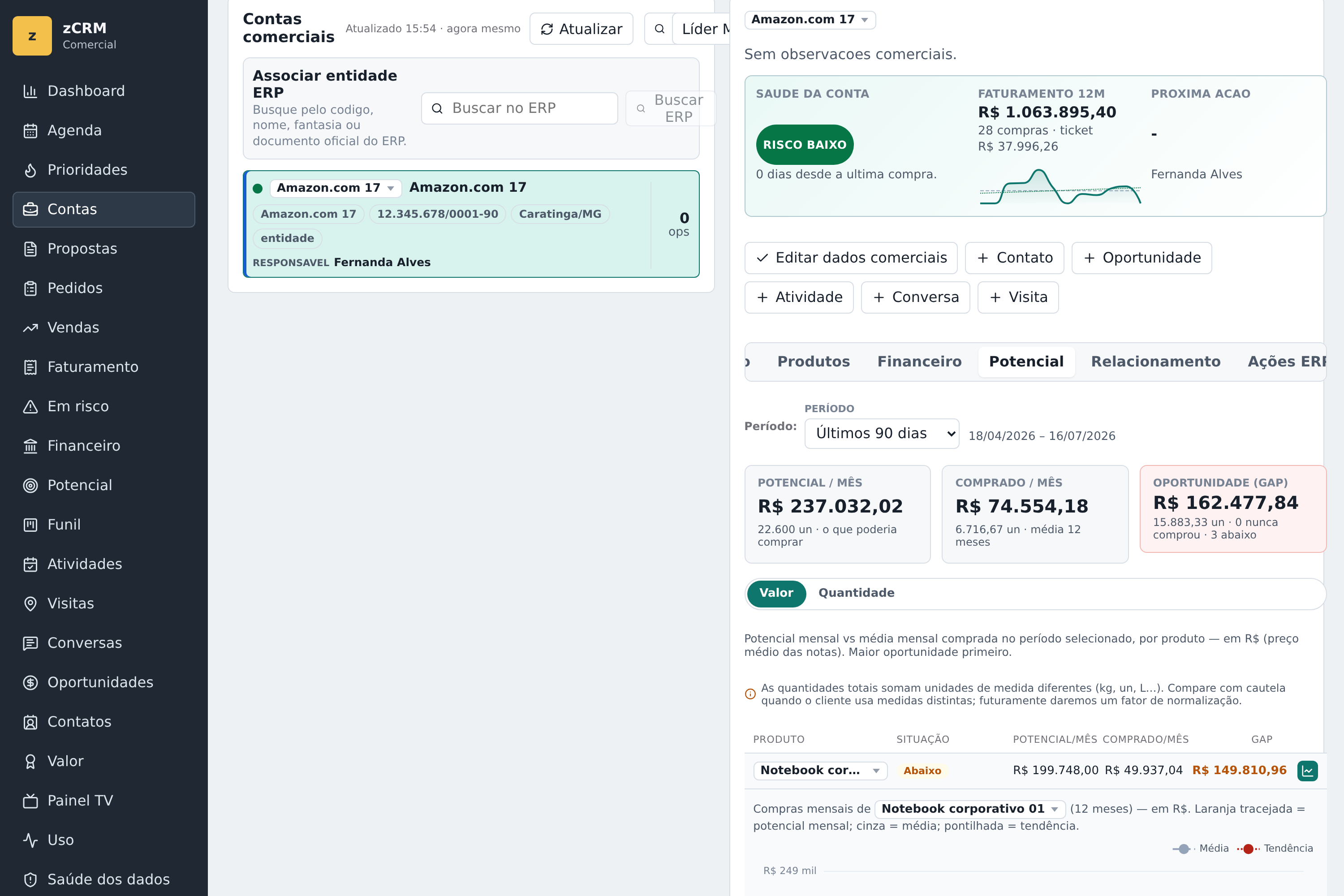Click the green chart icon on Notebook row

click(x=1307, y=771)
